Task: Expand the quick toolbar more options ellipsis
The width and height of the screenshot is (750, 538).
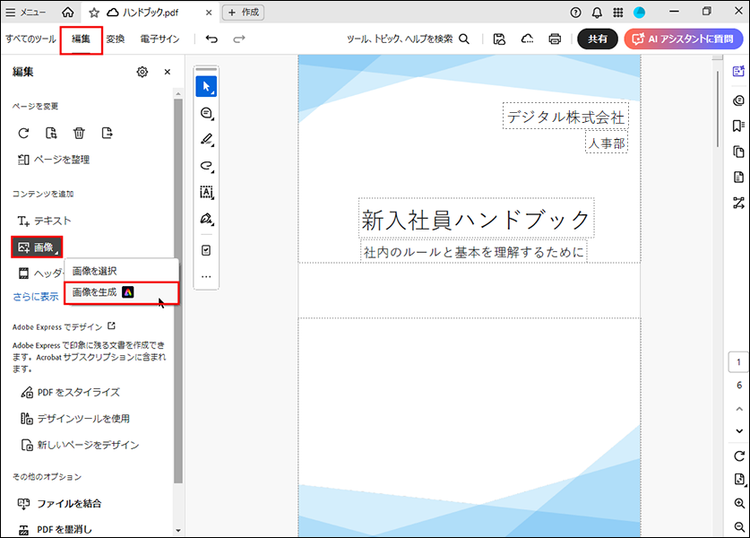Action: 207,276
